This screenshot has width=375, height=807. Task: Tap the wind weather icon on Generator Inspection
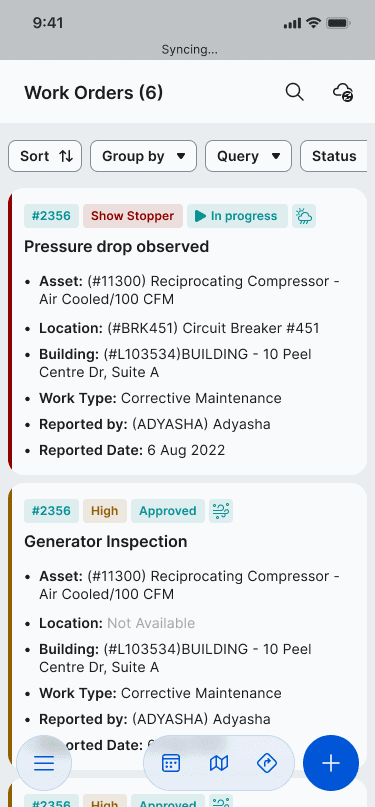point(221,511)
